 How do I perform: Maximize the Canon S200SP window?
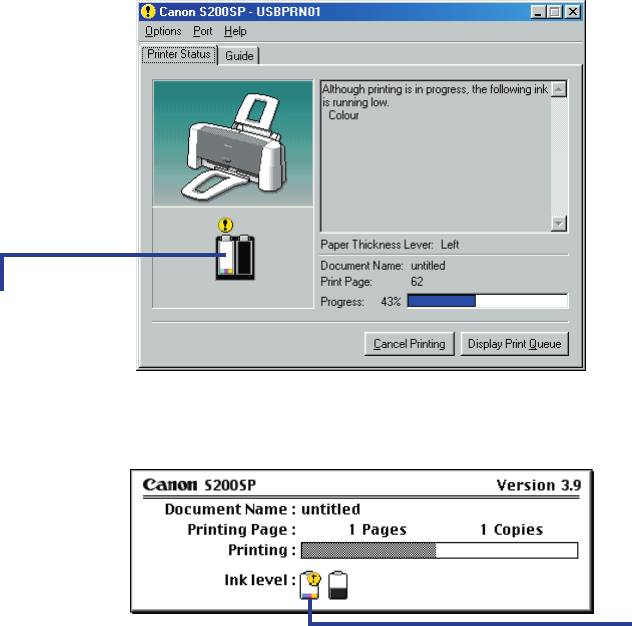555,12
